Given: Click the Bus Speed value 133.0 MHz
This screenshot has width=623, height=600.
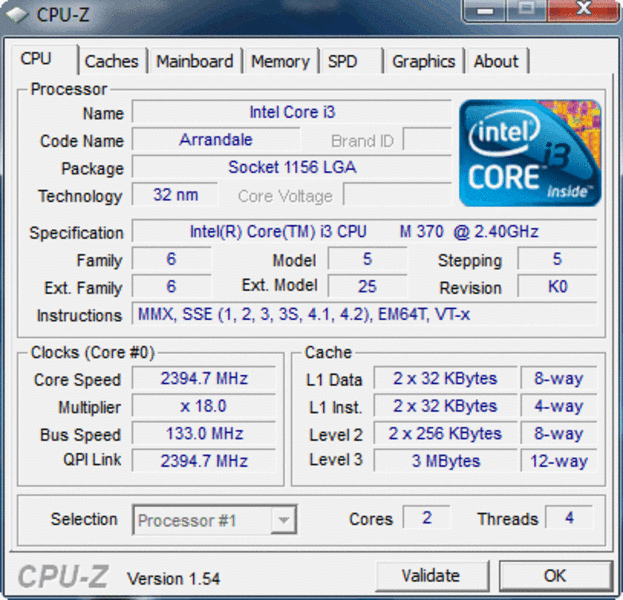Looking at the screenshot, I should [x=204, y=433].
